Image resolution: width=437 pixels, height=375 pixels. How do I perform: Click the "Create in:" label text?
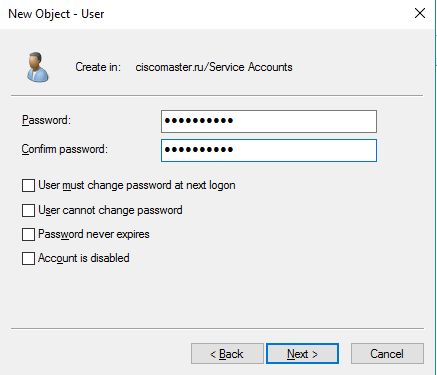pyautogui.click(x=98, y=67)
